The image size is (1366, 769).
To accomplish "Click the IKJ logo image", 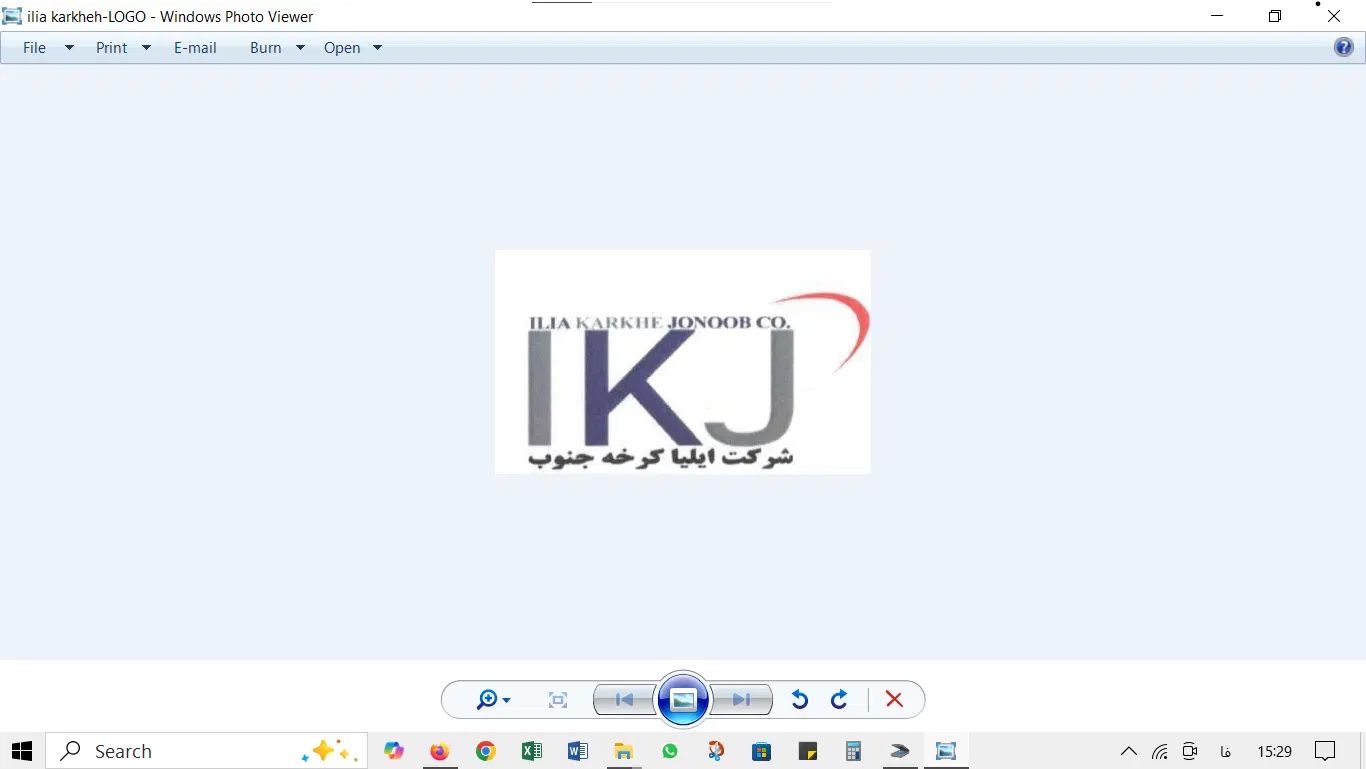I will [683, 362].
